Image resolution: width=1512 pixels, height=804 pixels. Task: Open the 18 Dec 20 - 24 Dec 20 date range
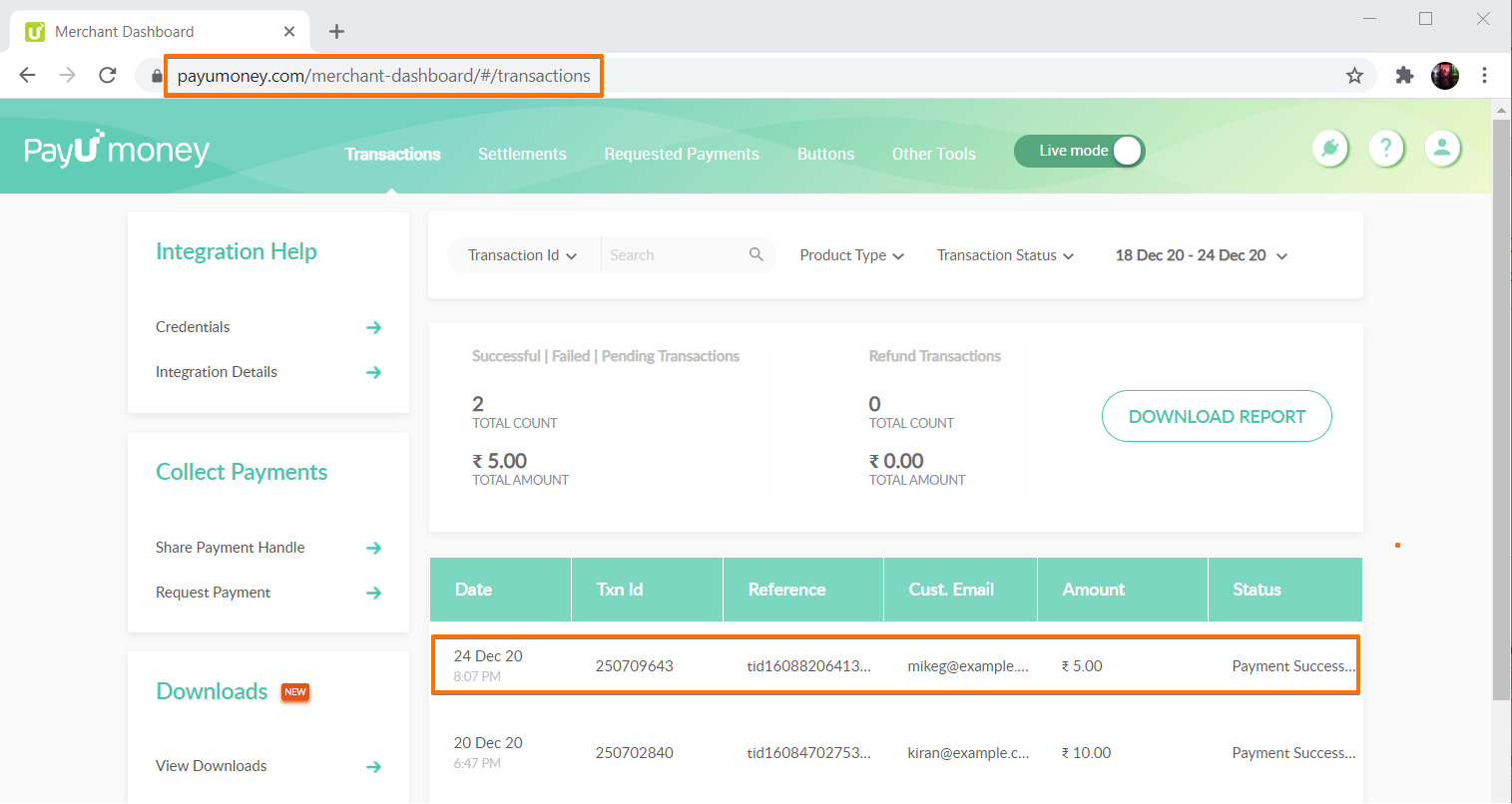point(1202,255)
